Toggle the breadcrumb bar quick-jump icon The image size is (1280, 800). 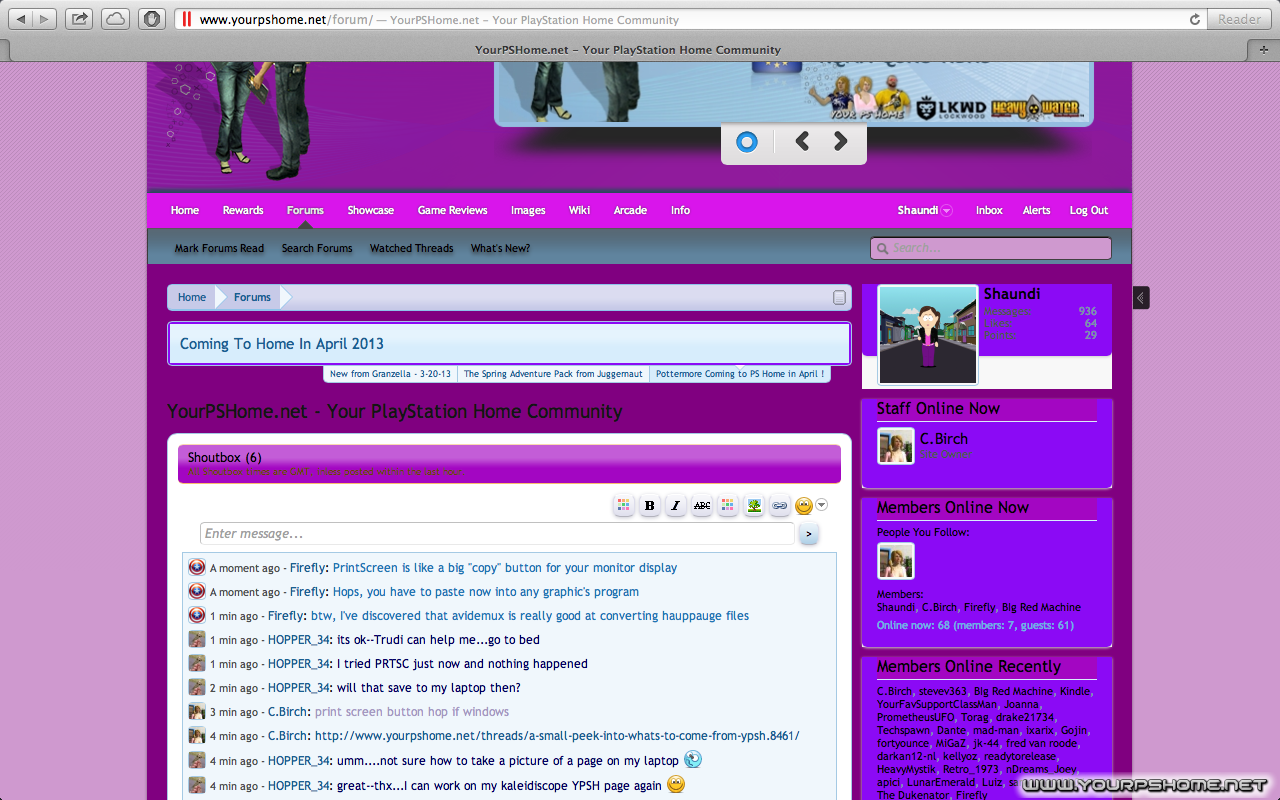pos(839,297)
